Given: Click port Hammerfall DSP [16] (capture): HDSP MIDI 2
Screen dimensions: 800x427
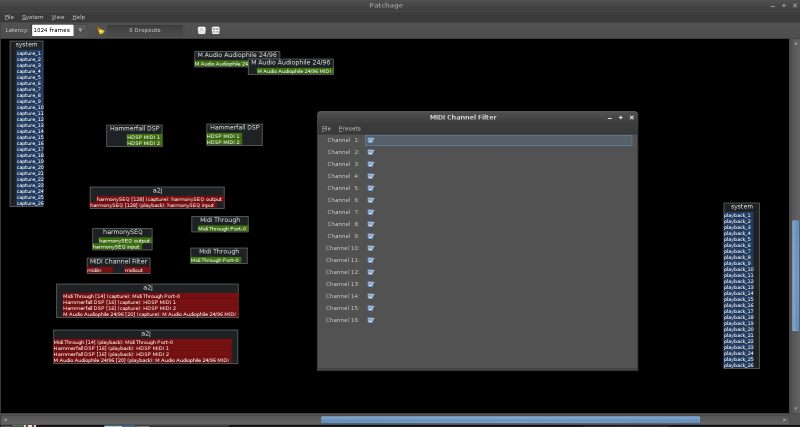Looking at the screenshot, I should pos(150,308).
